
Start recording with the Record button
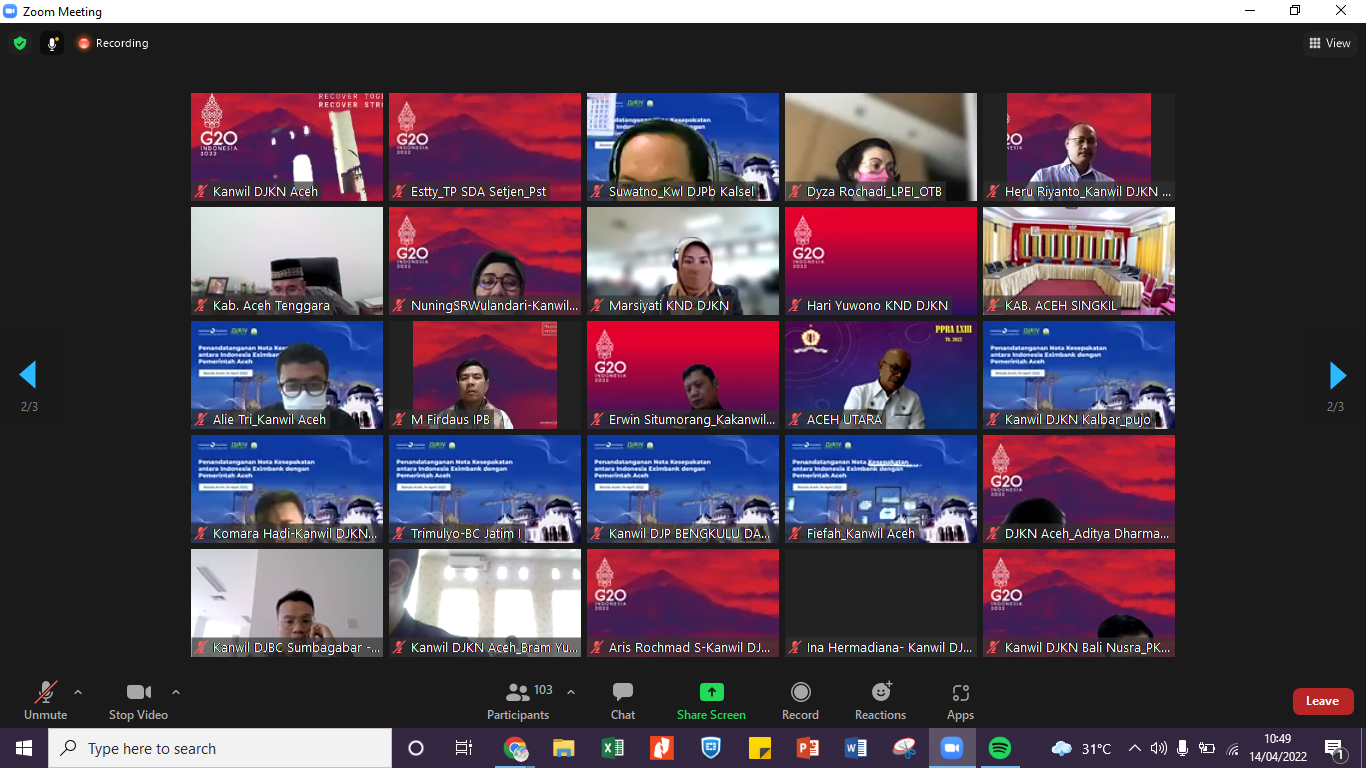(x=800, y=700)
